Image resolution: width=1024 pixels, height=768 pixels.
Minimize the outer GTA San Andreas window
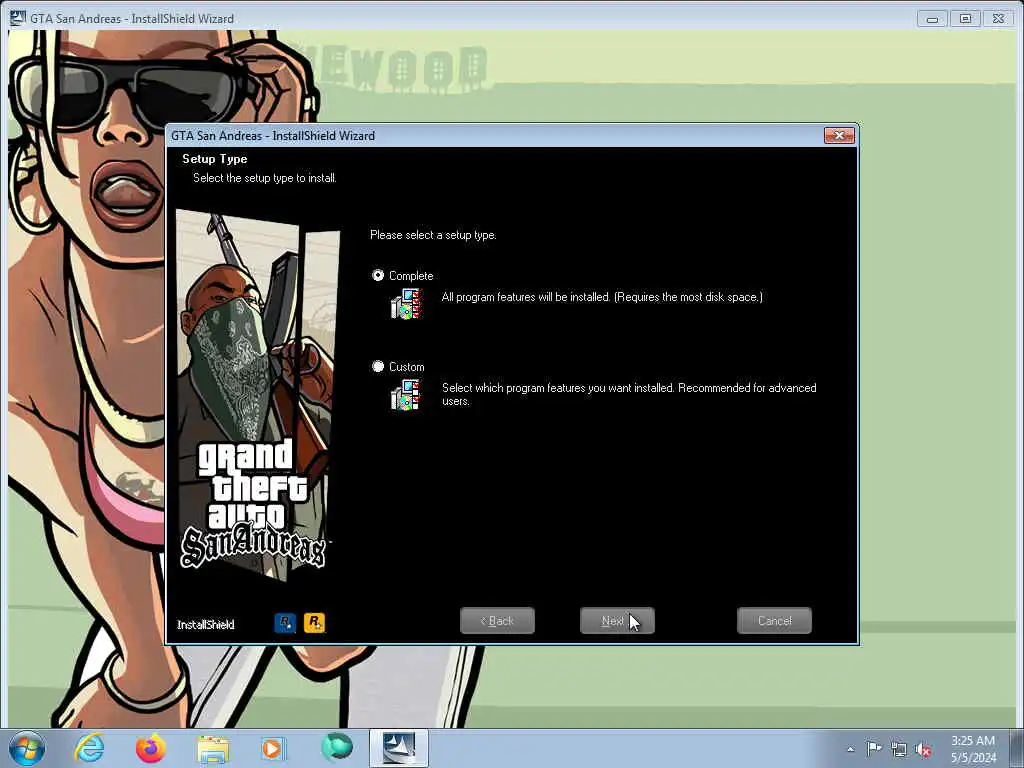click(x=932, y=19)
